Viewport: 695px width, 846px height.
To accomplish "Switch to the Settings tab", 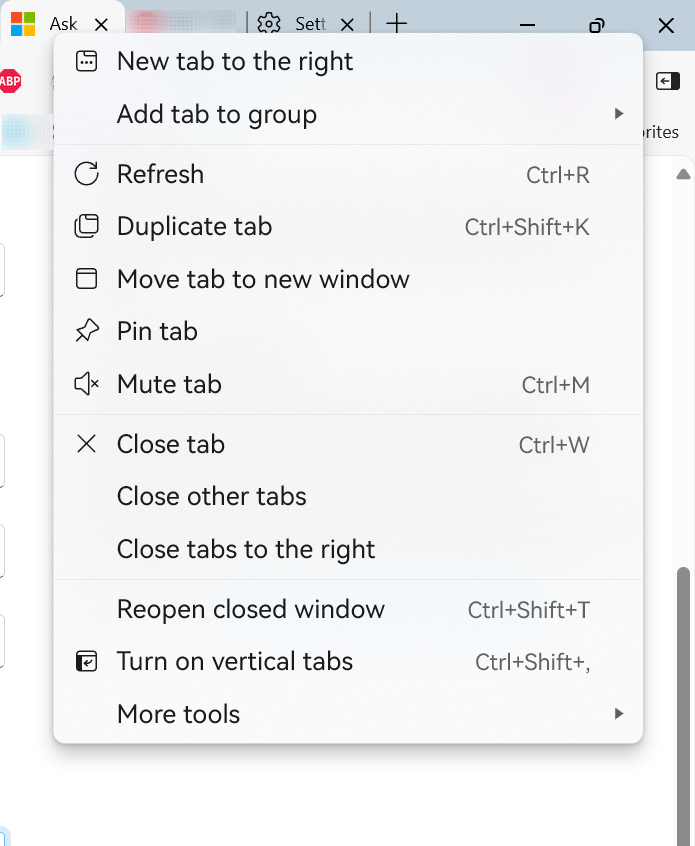I will pyautogui.click(x=310, y=23).
